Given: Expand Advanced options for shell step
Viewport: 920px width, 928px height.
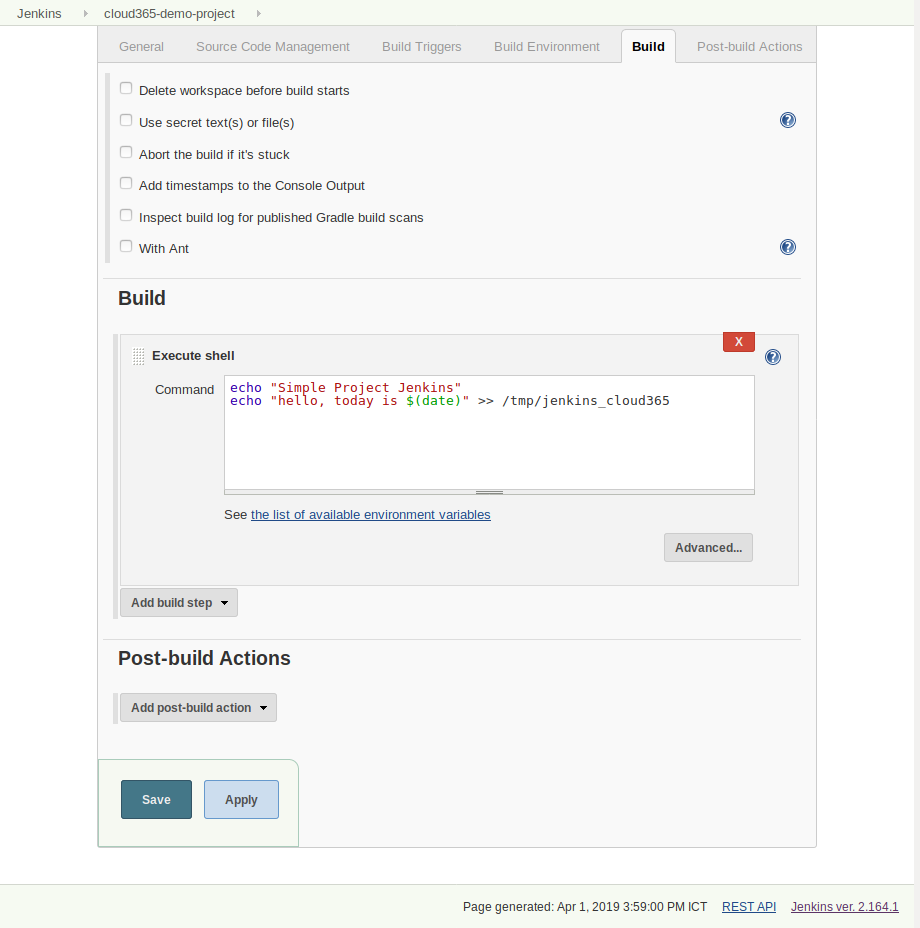Looking at the screenshot, I should point(708,547).
